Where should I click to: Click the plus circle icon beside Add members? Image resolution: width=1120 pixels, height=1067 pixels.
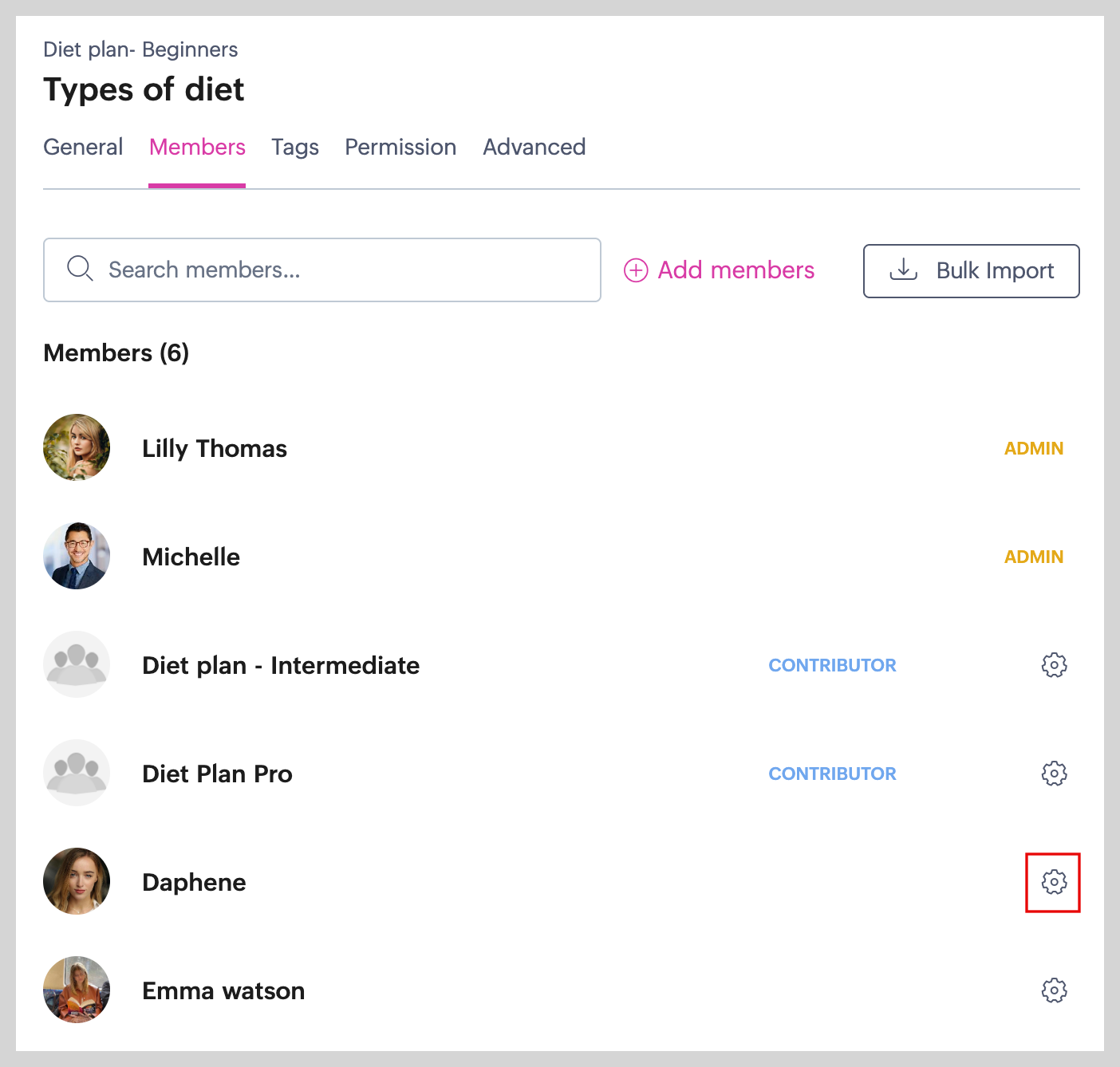(636, 270)
